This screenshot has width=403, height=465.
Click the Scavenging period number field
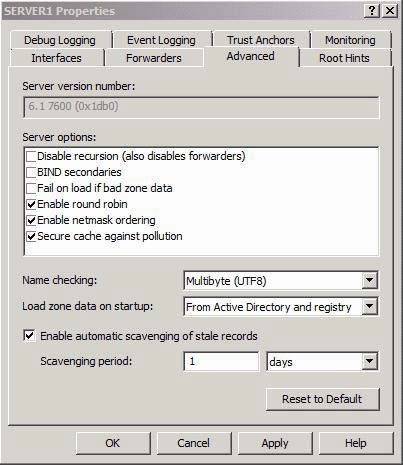[x=221, y=361]
